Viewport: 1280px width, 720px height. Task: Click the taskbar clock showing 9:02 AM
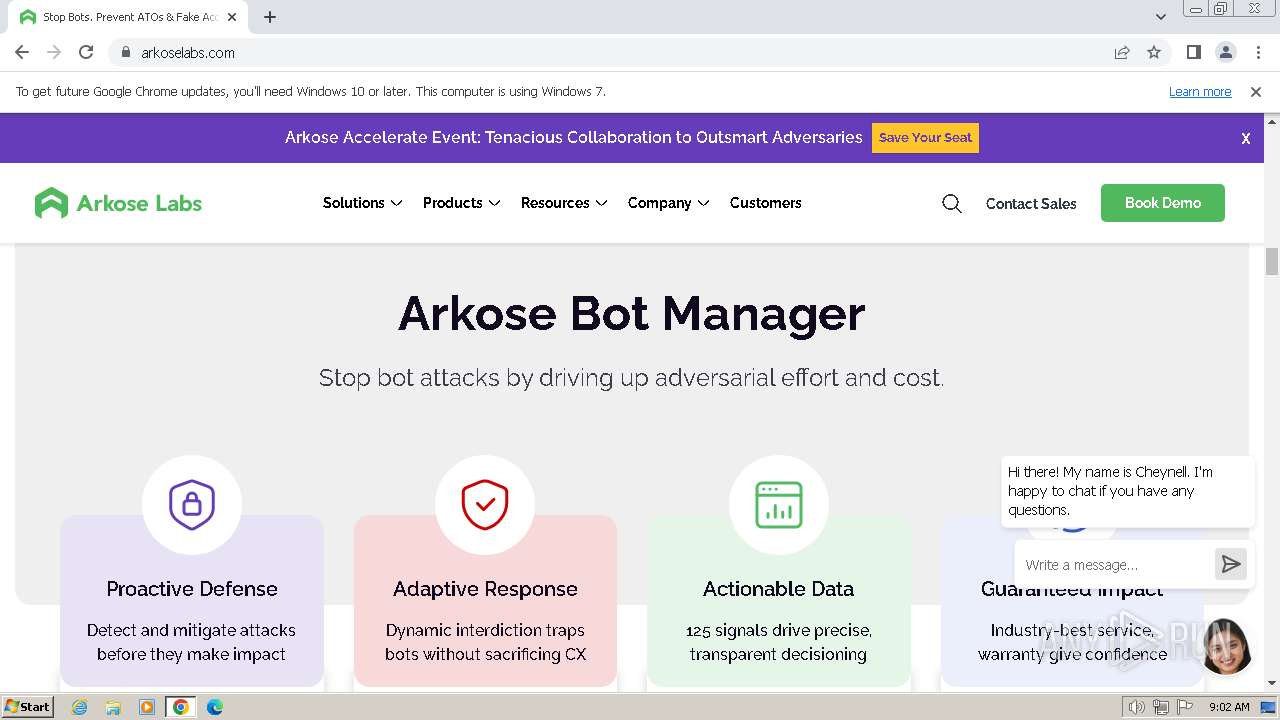(1229, 707)
